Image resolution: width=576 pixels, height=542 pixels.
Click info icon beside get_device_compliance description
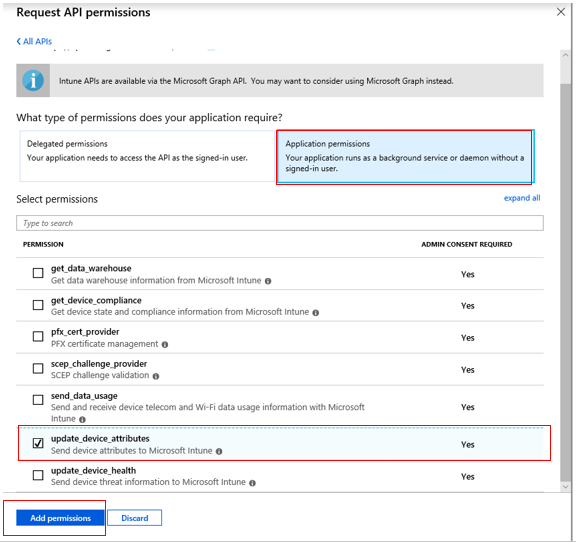coord(316,313)
